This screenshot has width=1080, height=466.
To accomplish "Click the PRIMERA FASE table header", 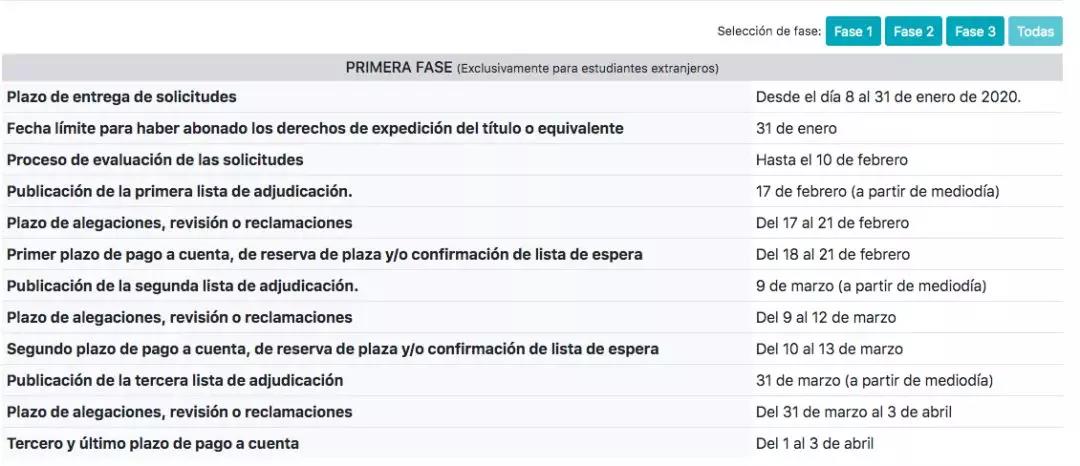I will coord(532,68).
